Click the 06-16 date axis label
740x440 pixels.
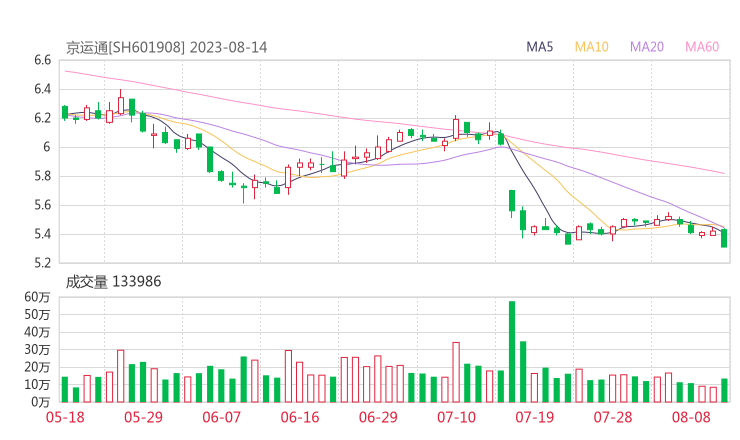click(x=300, y=417)
